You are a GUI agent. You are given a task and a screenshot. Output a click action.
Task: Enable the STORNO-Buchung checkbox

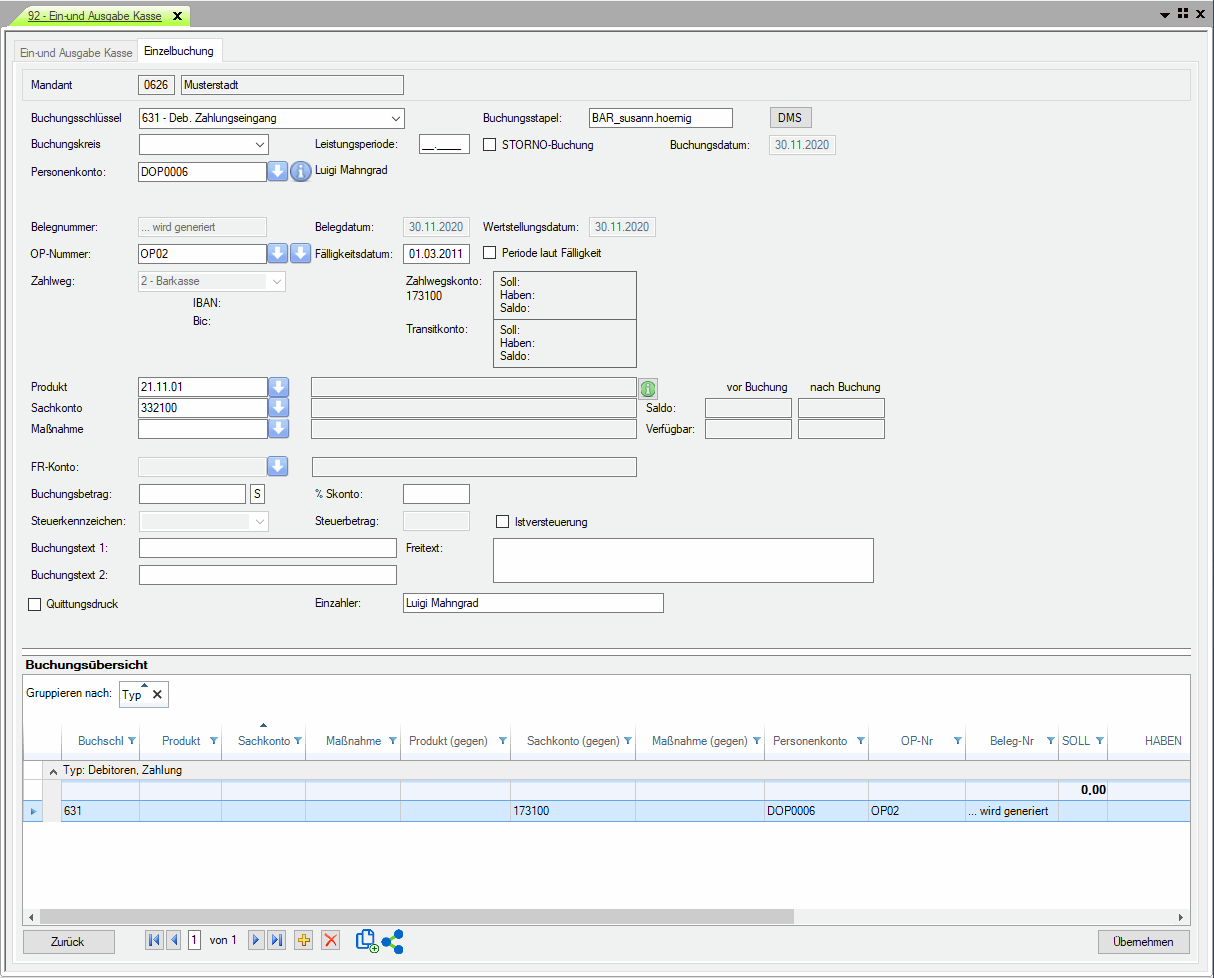point(490,144)
